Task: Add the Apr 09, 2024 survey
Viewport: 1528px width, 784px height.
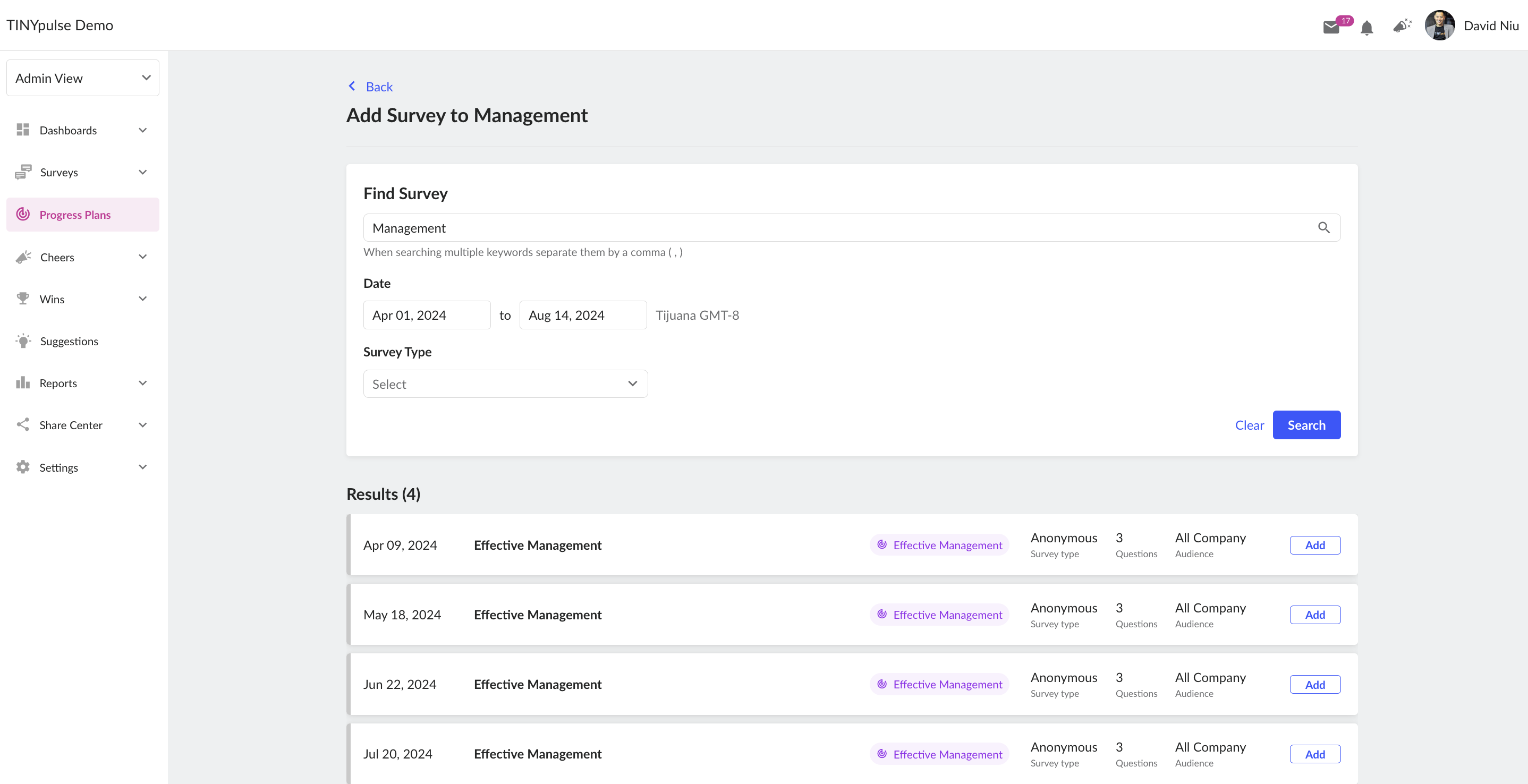Action: pos(1315,545)
